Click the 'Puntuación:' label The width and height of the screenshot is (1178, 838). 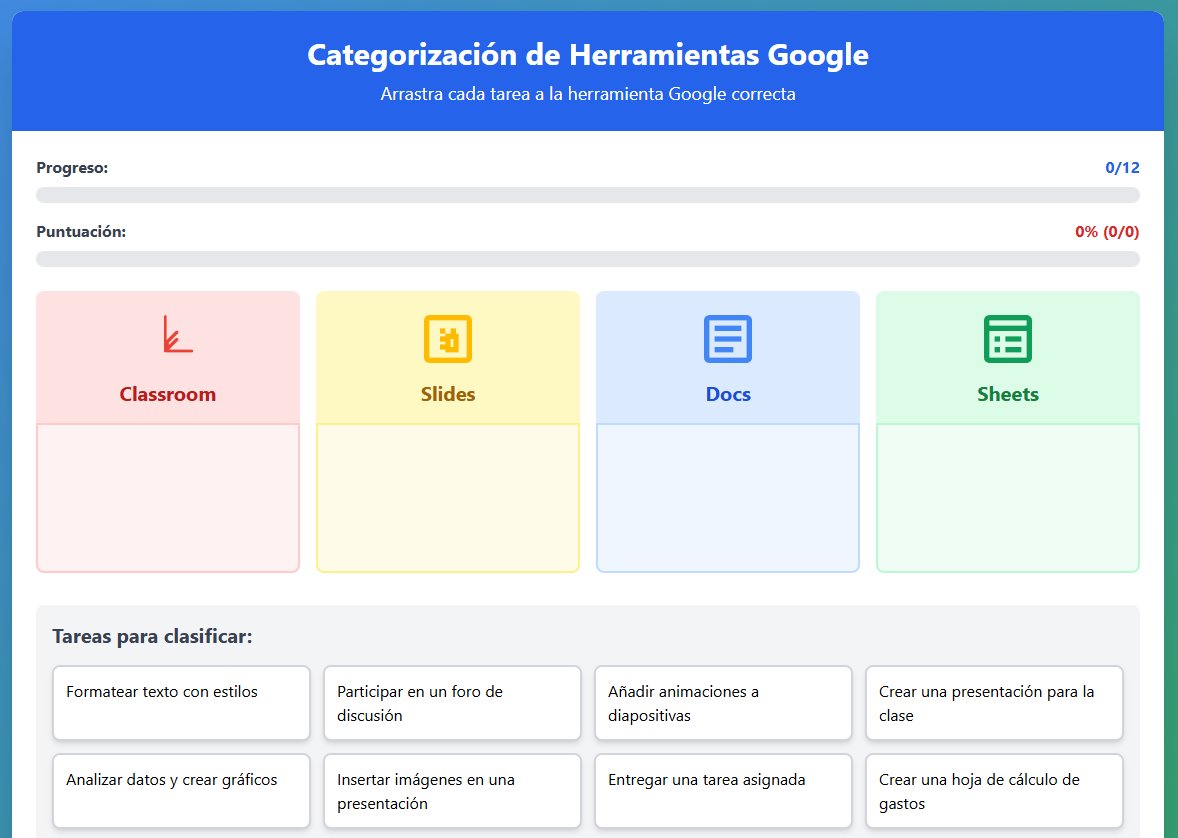[x=81, y=231]
